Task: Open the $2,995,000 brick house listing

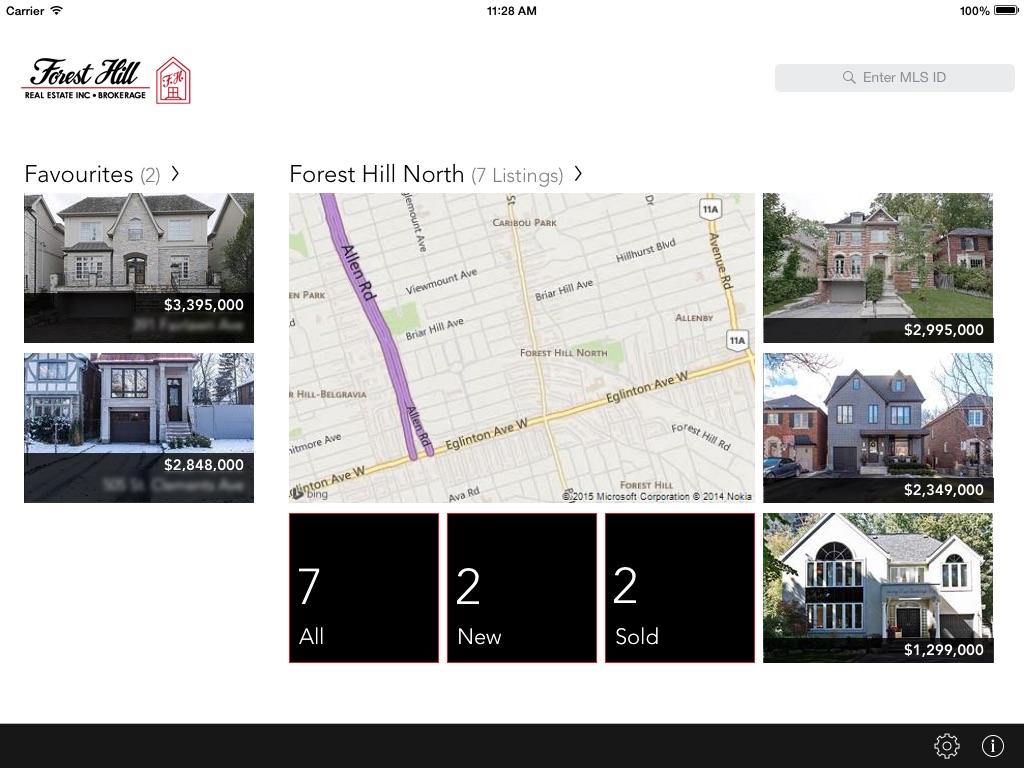Action: 878,268
